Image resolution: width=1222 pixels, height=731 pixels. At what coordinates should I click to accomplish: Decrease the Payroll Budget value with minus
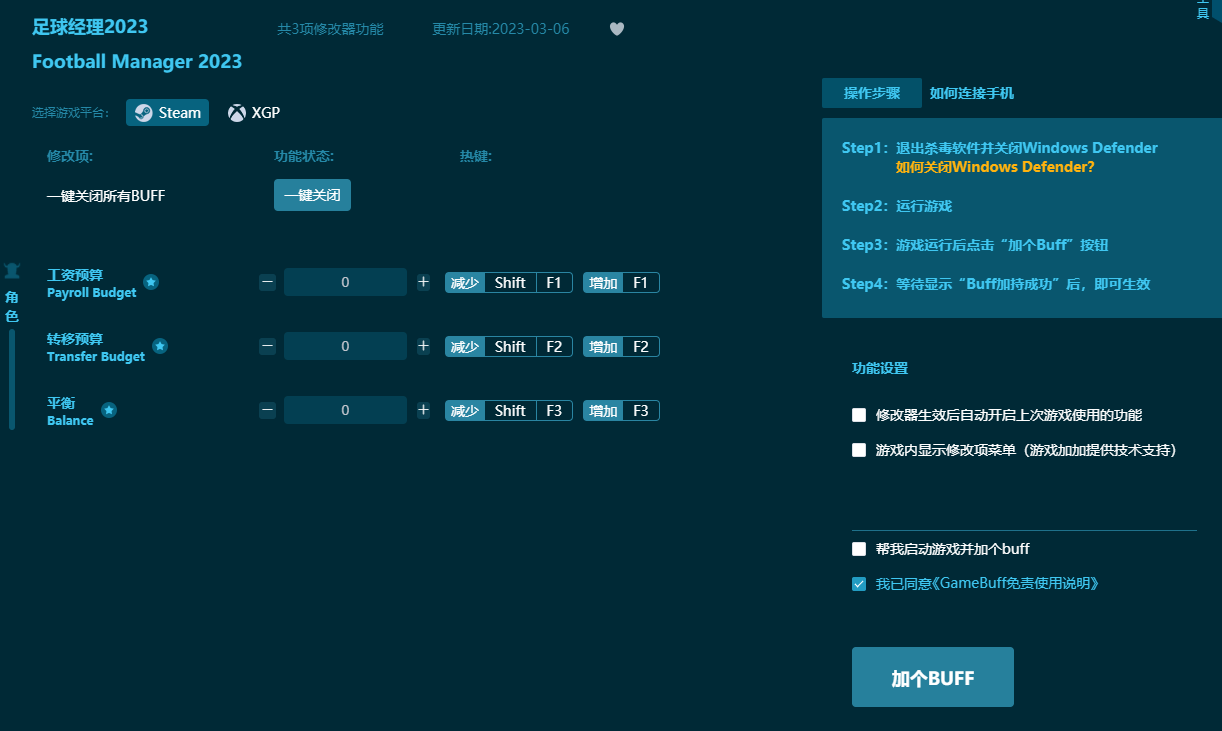click(267, 282)
